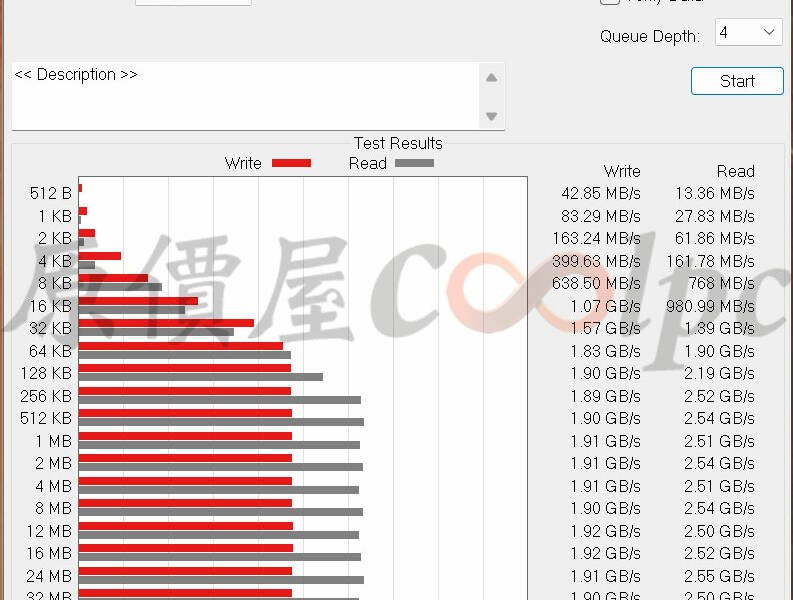
Task: Open the Queue Depth dropdown
Action: tap(748, 32)
